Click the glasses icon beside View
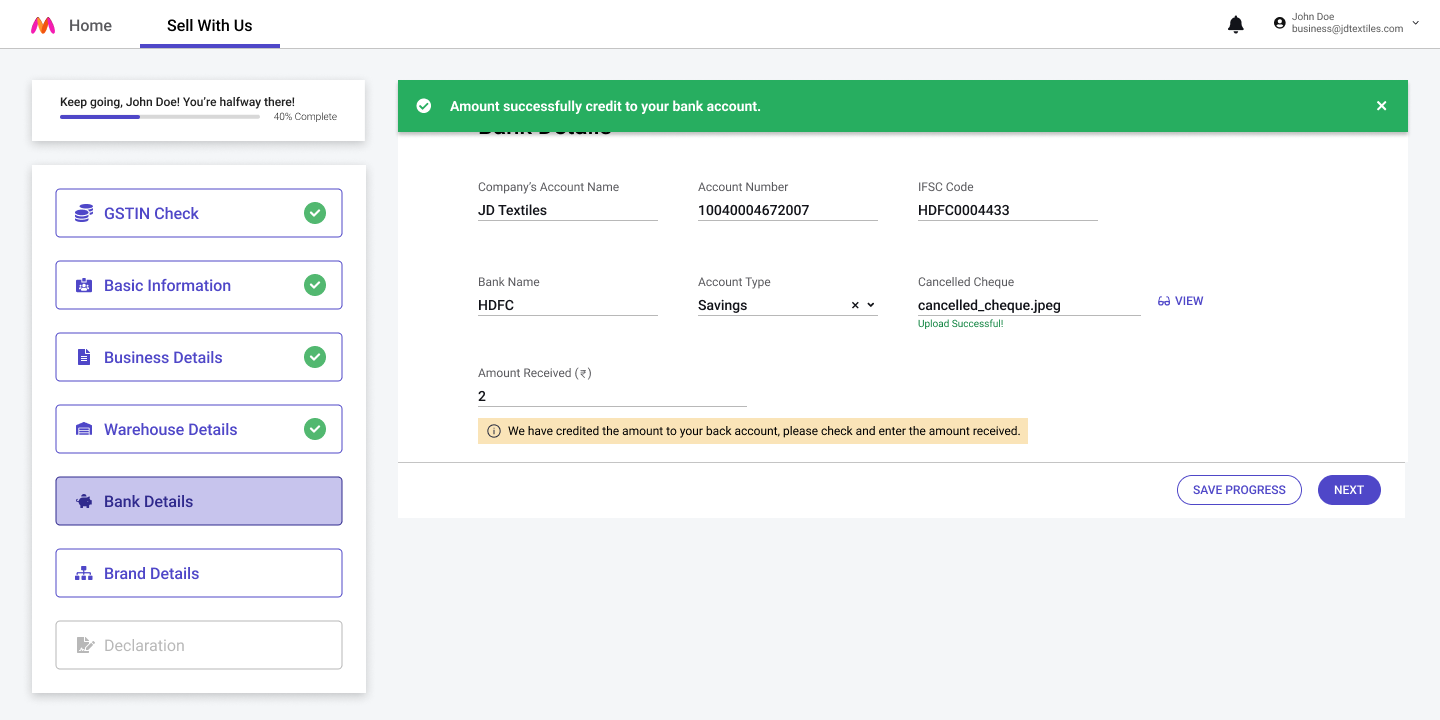Screen dimensions: 1440x720 [1164, 301]
